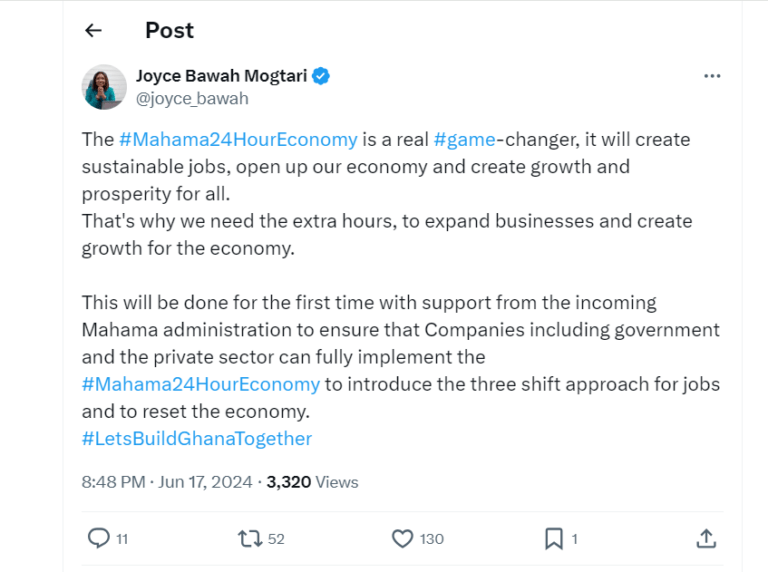Click the @joyce_bawah handle

(192, 98)
